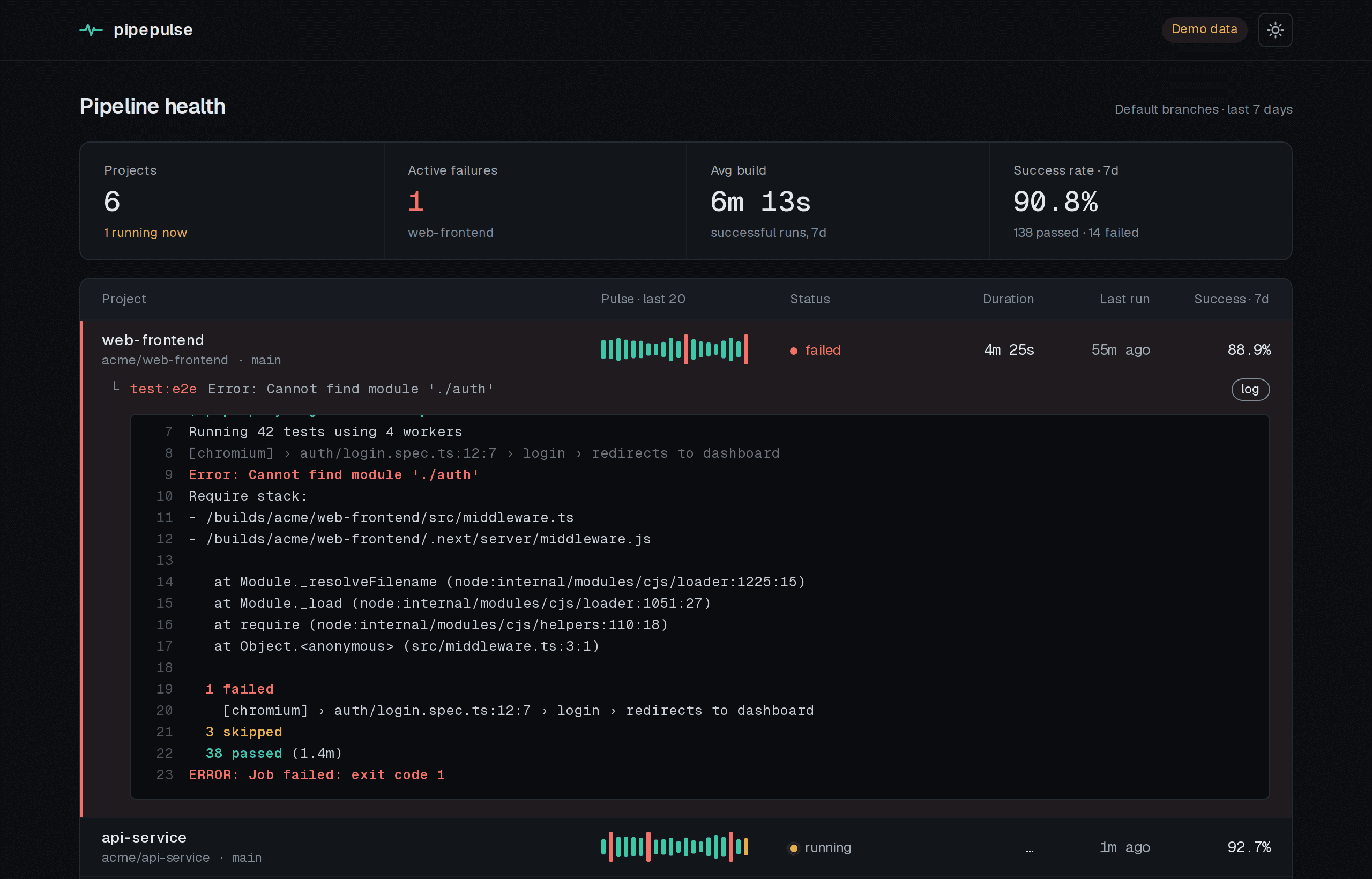This screenshot has height=879, width=1372.
Task: Click log line '3 skipped'
Action: click(x=244, y=732)
